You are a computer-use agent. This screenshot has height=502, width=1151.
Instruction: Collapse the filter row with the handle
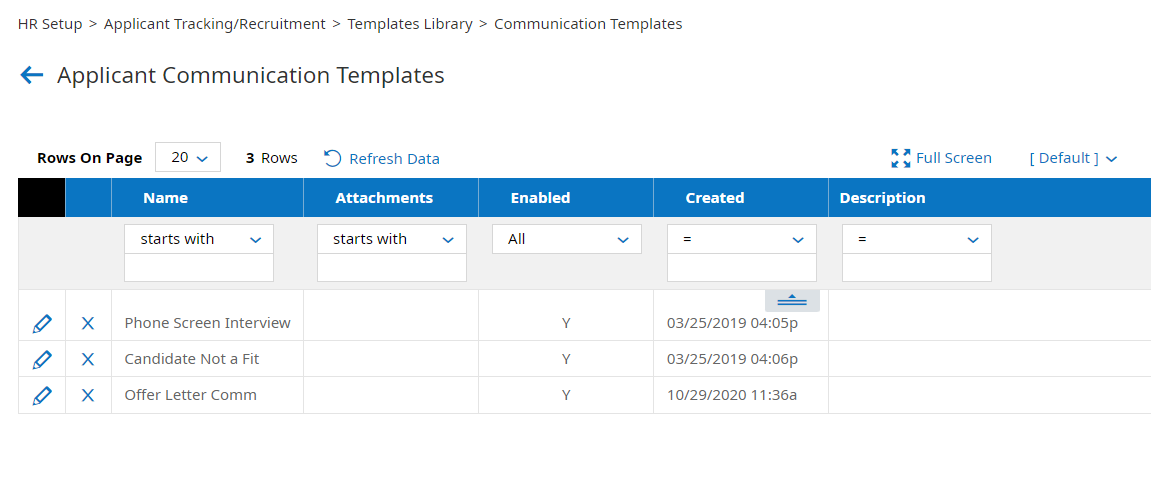792,300
